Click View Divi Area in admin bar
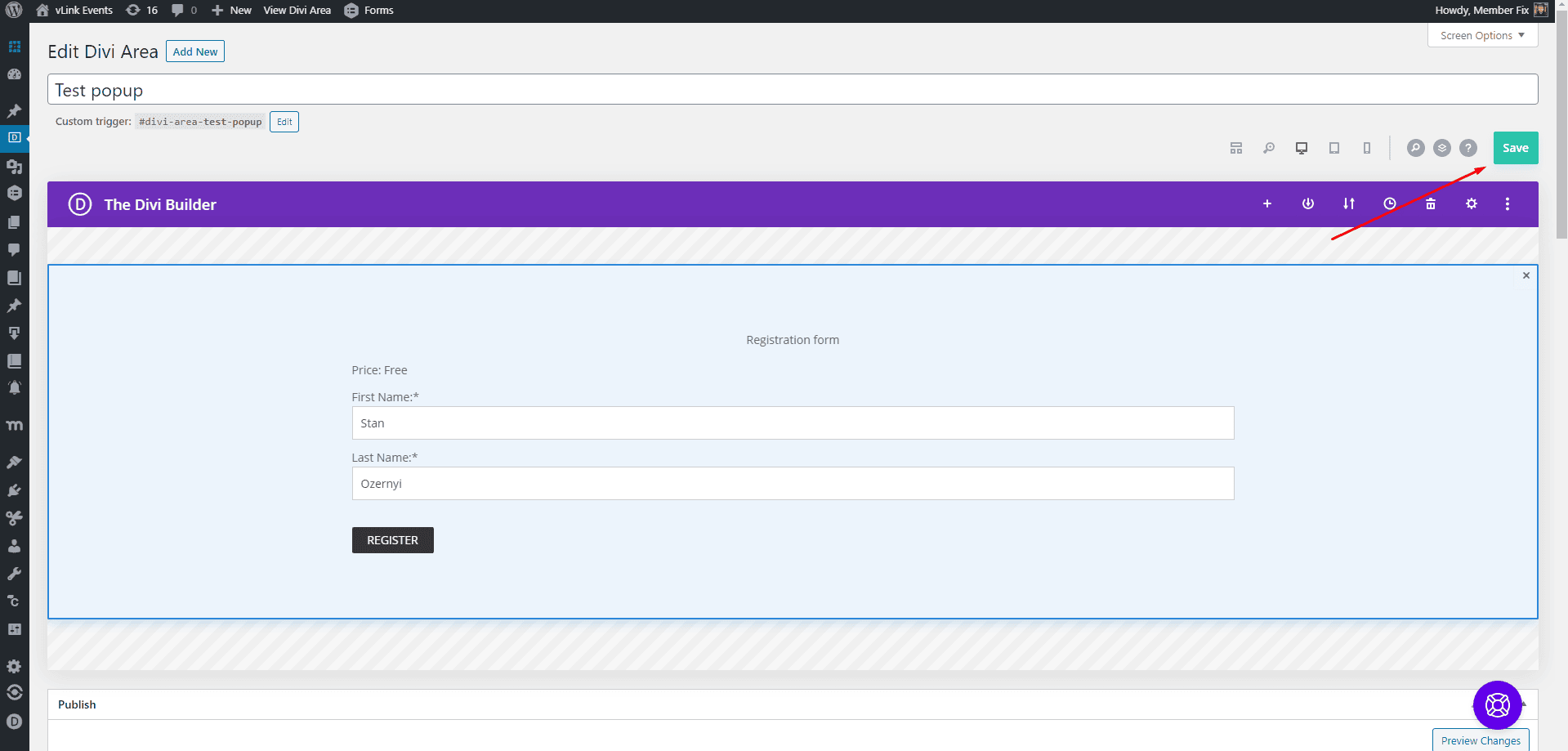 point(297,11)
